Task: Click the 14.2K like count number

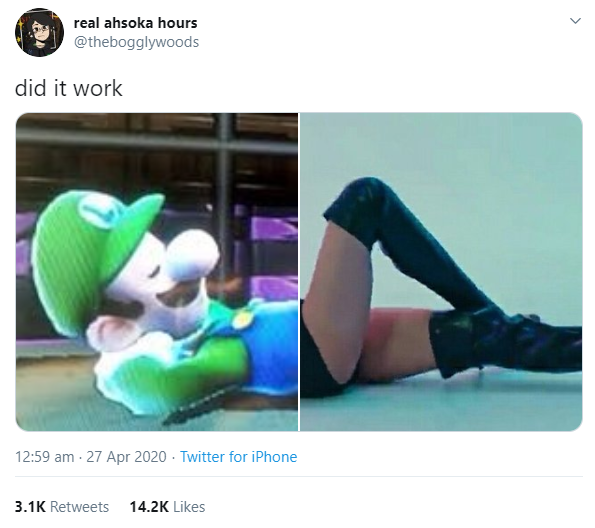Action: tap(149, 507)
